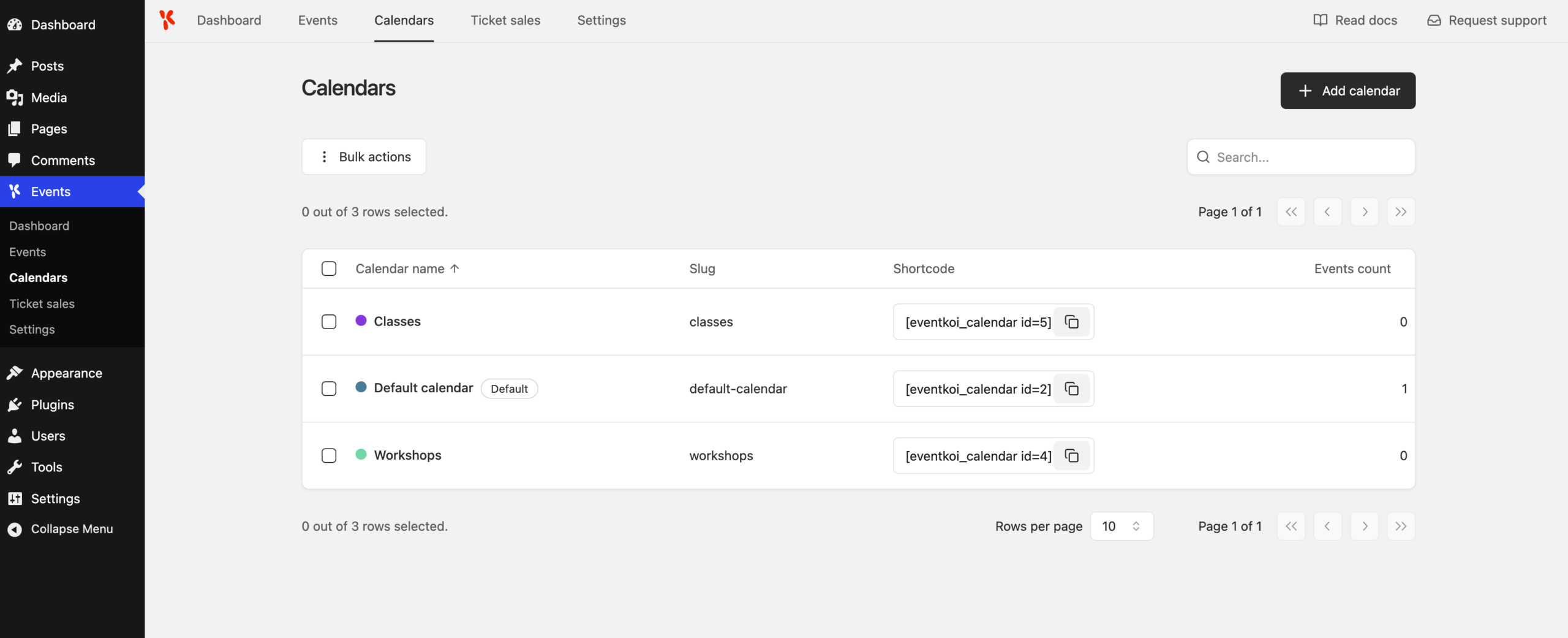Open the Bulk actions menu
Screen dimensions: 1568x638
tap(364, 157)
